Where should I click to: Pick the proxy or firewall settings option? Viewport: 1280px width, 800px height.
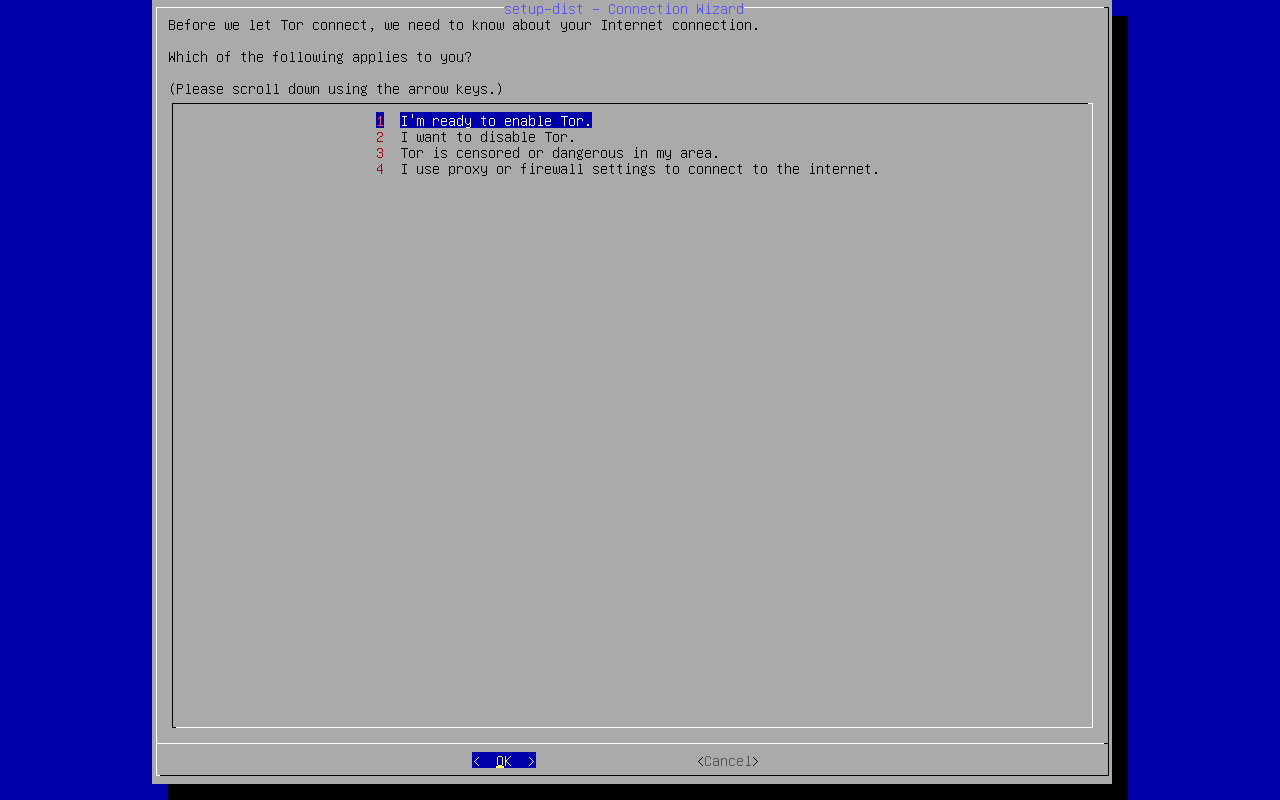tap(639, 169)
